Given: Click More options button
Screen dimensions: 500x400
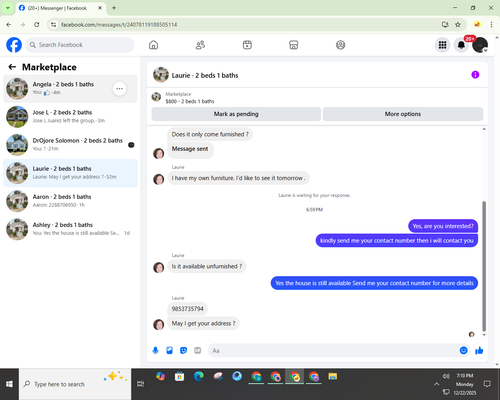Looking at the screenshot, I should point(403,114).
